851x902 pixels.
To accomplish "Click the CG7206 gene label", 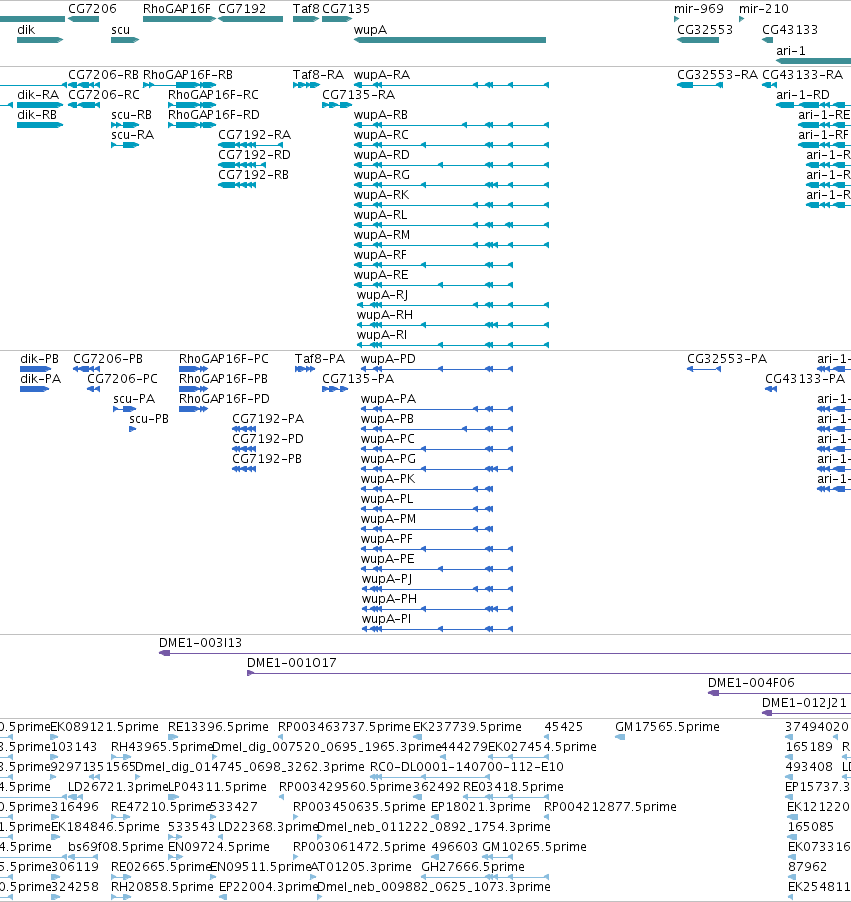I will pos(92,9).
